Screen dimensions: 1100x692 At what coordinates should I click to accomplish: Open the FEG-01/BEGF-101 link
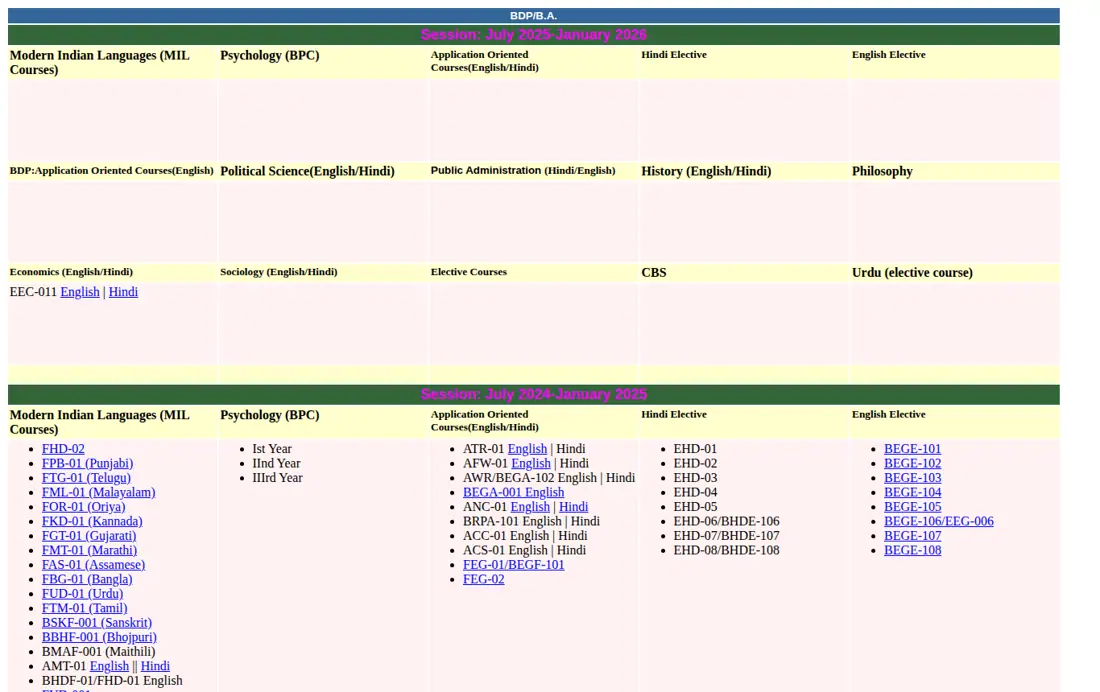click(514, 565)
